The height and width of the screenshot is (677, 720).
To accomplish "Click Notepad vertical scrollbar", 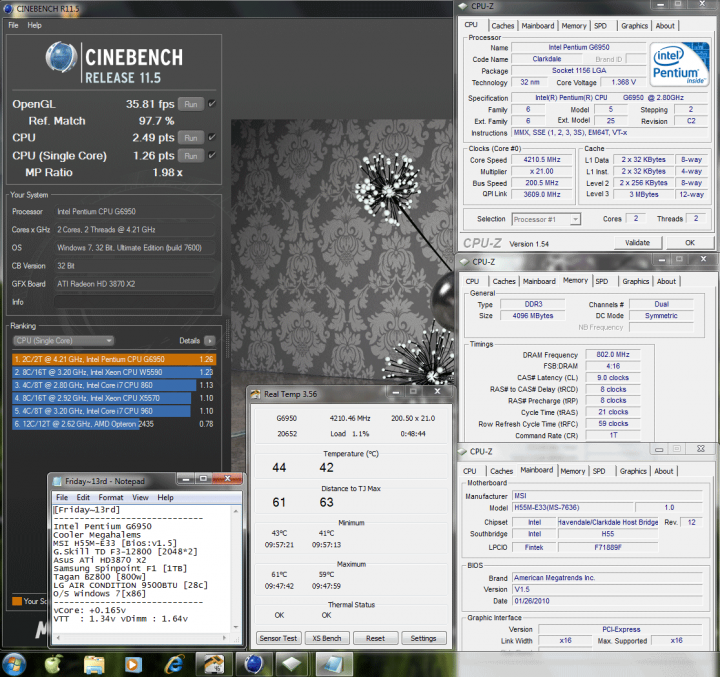I will [x=236, y=569].
